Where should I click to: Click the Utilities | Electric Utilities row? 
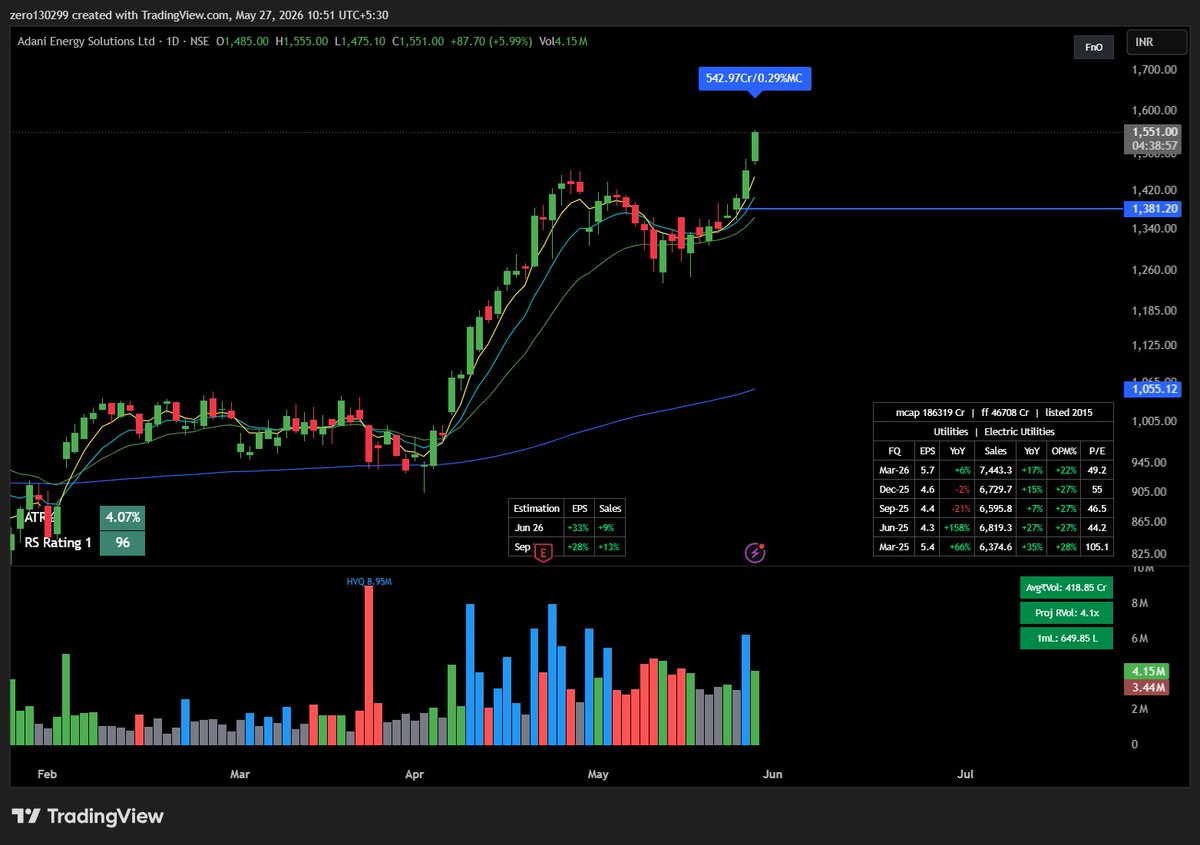[x=993, y=431]
